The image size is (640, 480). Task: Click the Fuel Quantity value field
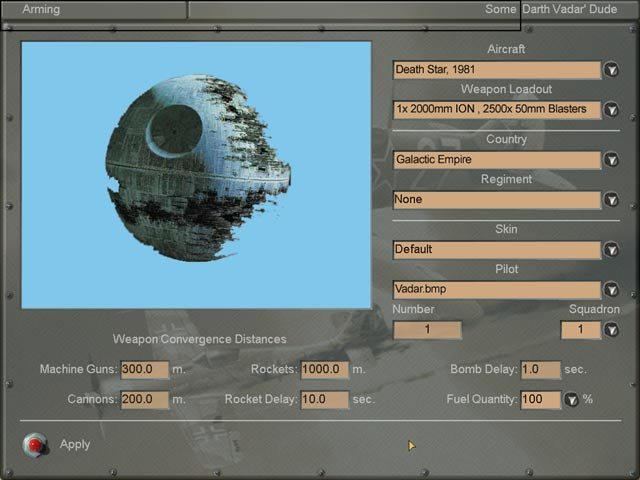[541, 400]
